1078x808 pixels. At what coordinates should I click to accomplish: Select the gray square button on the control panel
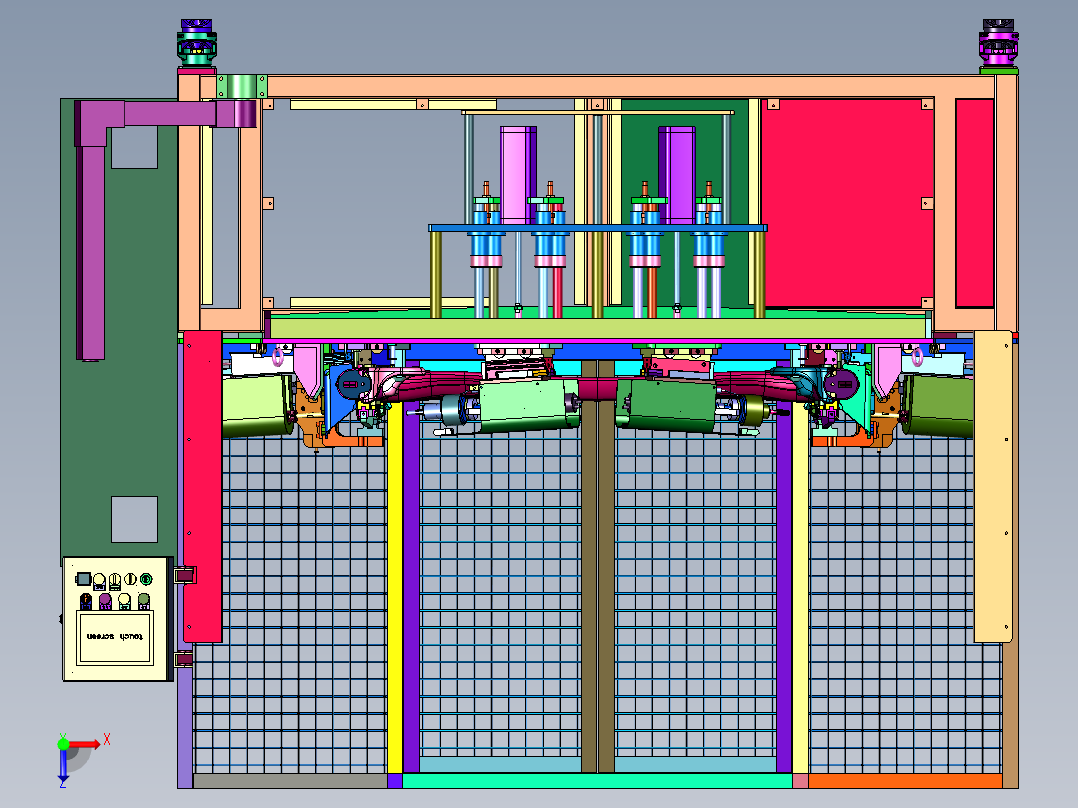[83, 579]
